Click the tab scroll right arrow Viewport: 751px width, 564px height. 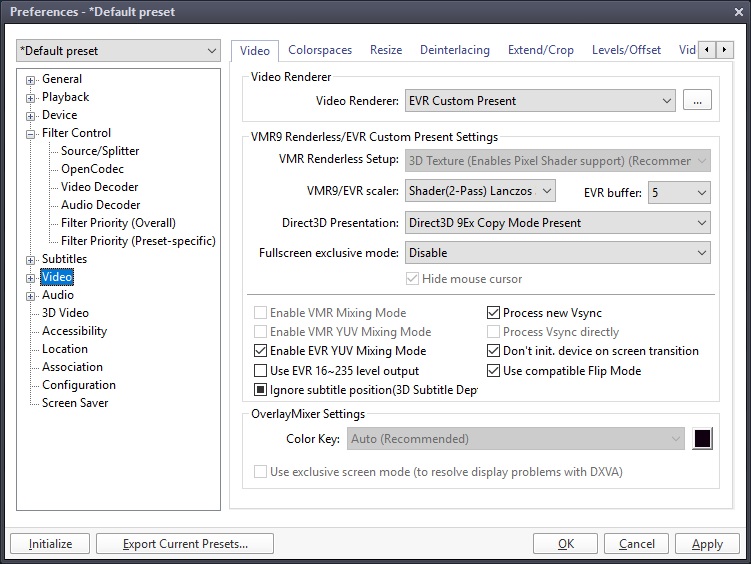point(724,49)
